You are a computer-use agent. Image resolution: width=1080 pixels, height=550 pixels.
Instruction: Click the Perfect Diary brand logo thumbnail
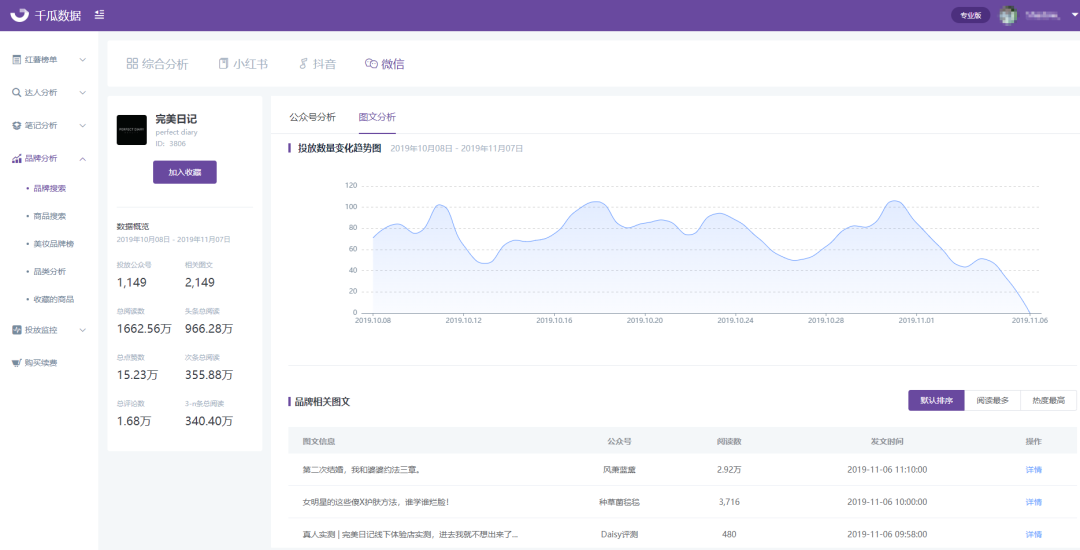click(132, 130)
